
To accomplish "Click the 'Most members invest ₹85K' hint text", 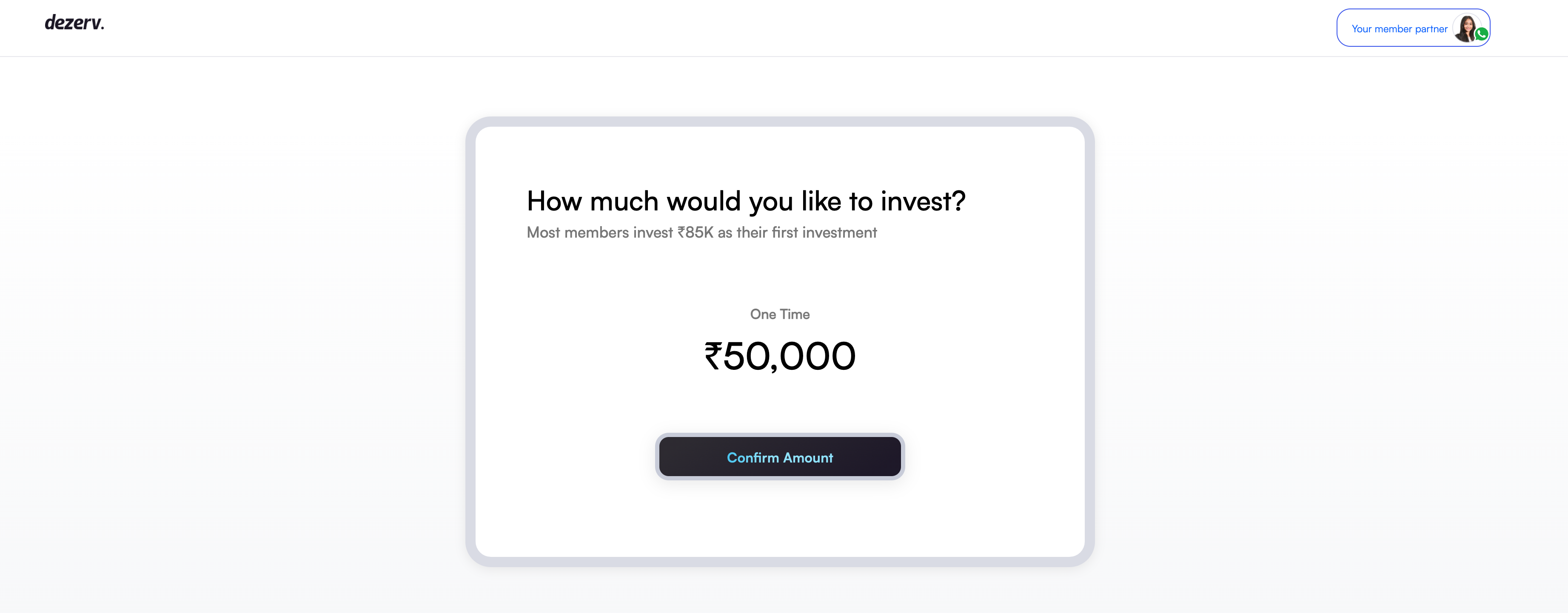I will (701, 233).
